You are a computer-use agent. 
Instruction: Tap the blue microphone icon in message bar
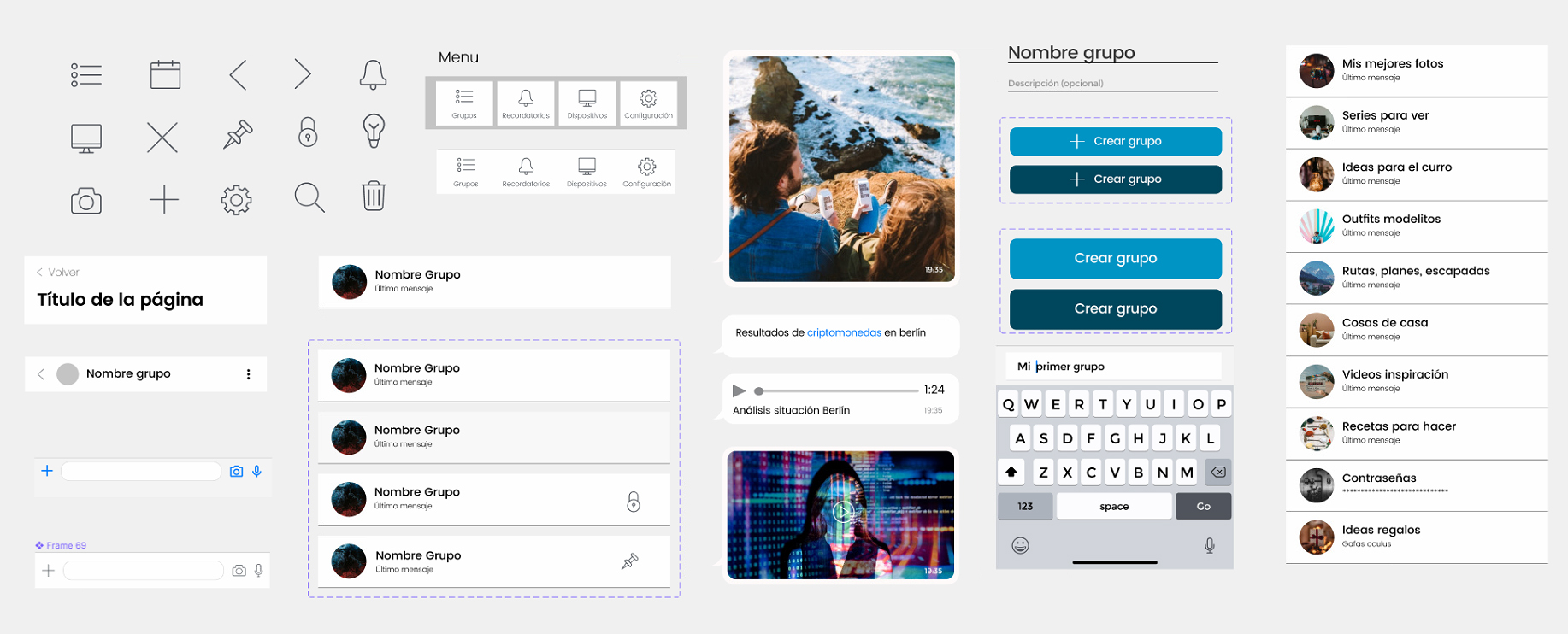[x=256, y=472]
